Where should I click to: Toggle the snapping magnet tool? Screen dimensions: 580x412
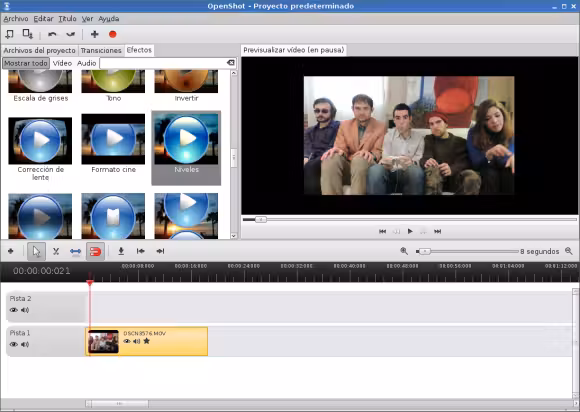pyautogui.click(x=95, y=251)
